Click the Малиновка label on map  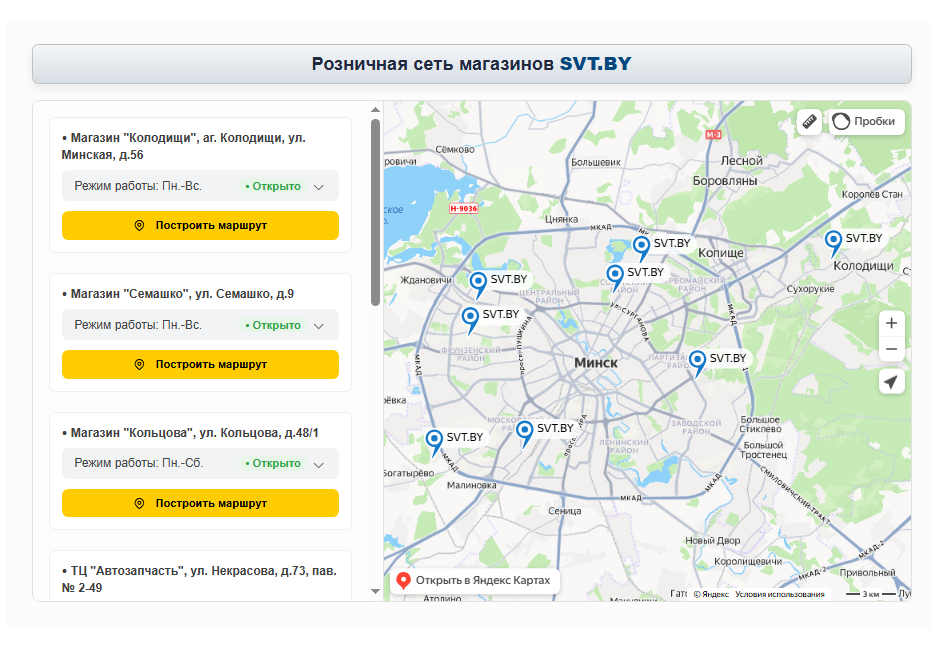click(471, 485)
